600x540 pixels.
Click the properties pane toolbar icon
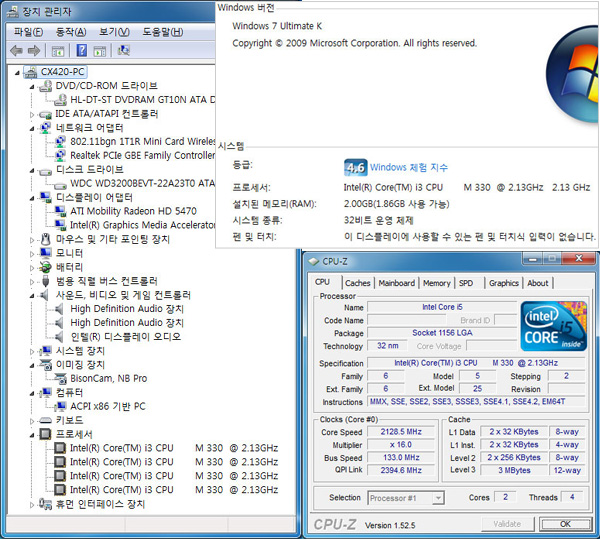click(x=100, y=50)
